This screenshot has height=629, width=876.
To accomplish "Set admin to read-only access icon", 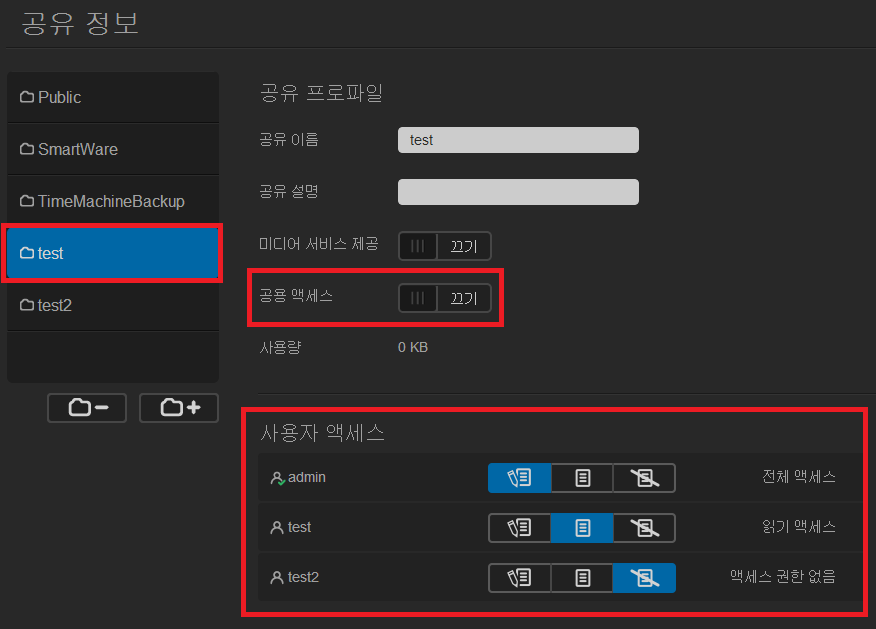I will click(582, 478).
